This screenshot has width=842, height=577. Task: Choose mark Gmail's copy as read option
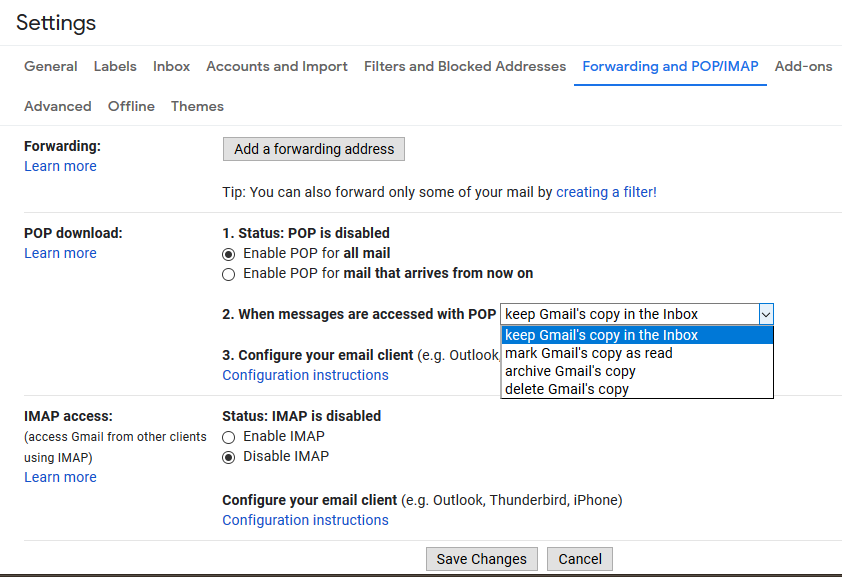(637, 353)
